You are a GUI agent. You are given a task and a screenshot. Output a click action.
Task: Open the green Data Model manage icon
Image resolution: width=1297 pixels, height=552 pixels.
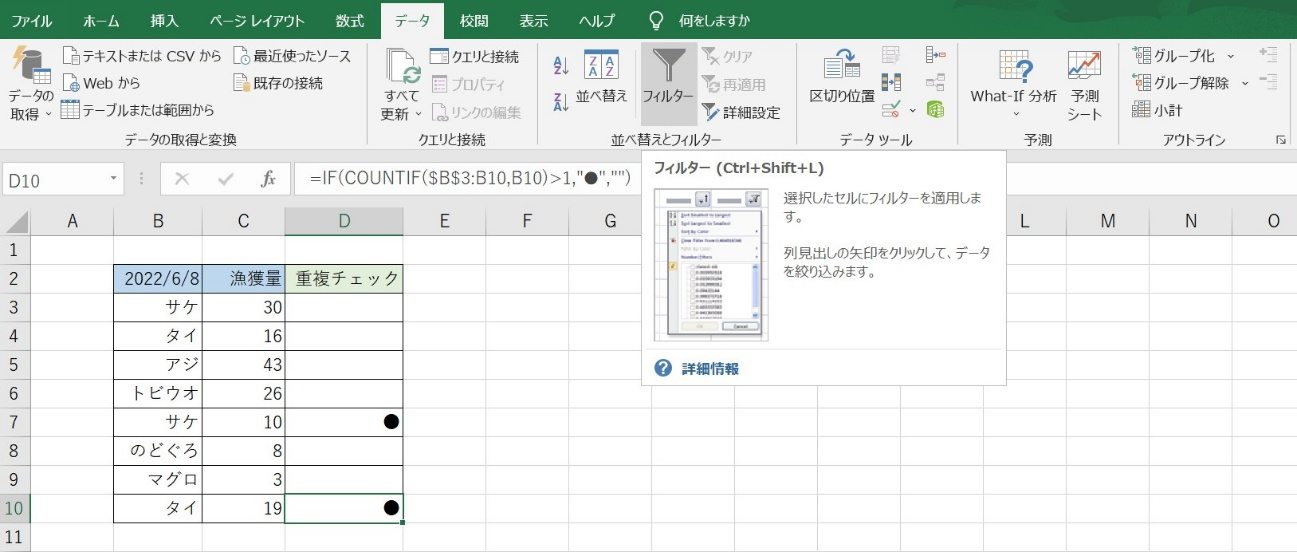pos(936,108)
